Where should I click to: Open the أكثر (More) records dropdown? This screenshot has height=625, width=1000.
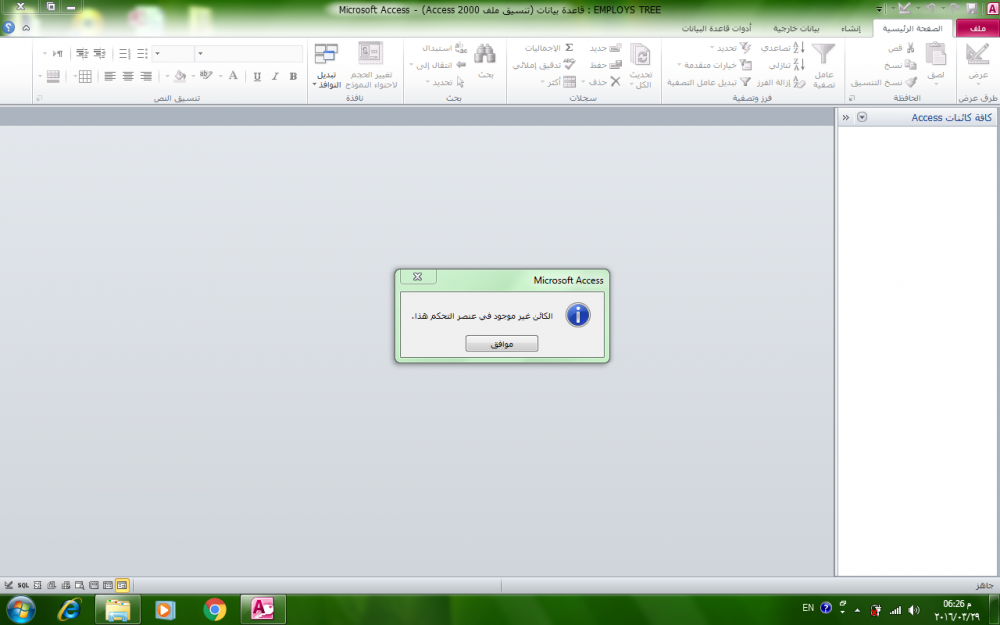(559, 82)
